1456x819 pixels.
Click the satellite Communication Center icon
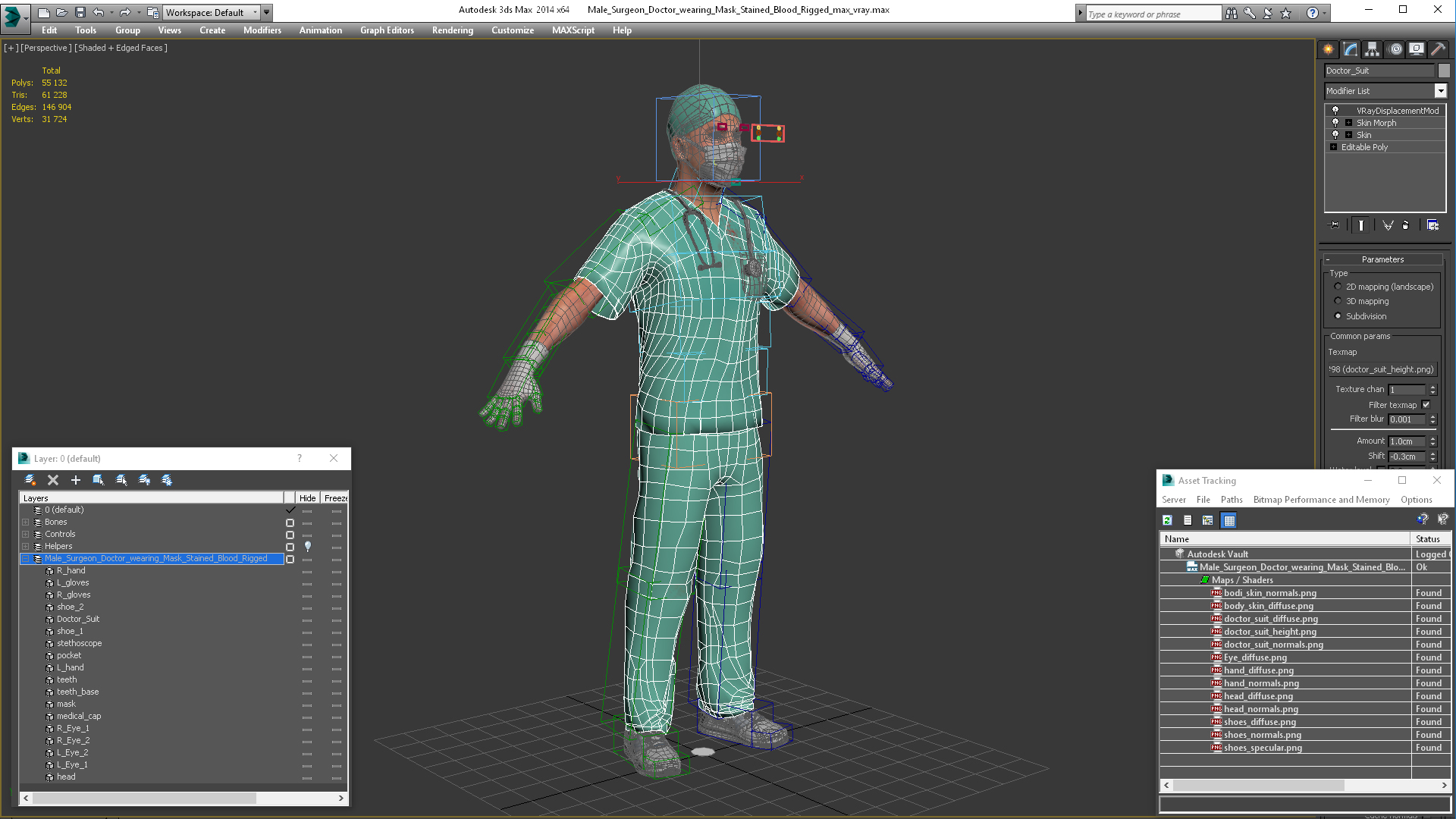(x=1268, y=13)
